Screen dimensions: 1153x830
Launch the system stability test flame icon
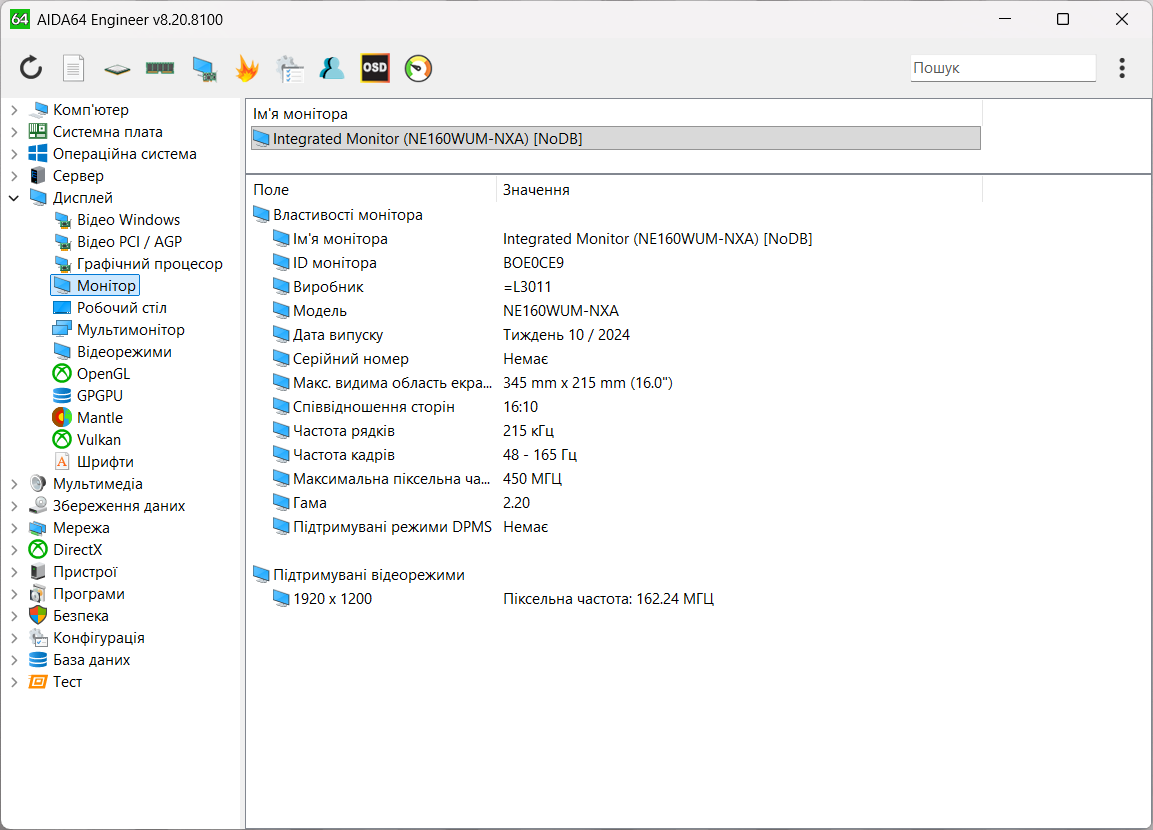[x=247, y=68]
